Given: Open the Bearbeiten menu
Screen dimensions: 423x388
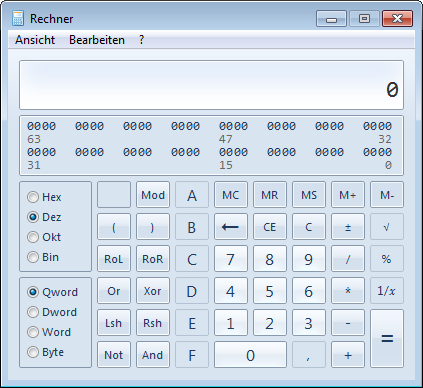Looking at the screenshot, I should (x=97, y=40).
